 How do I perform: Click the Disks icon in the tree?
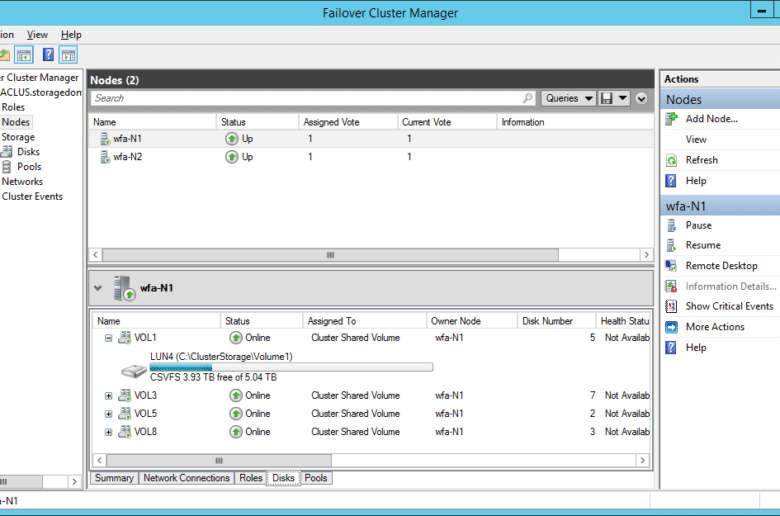(x=6, y=152)
